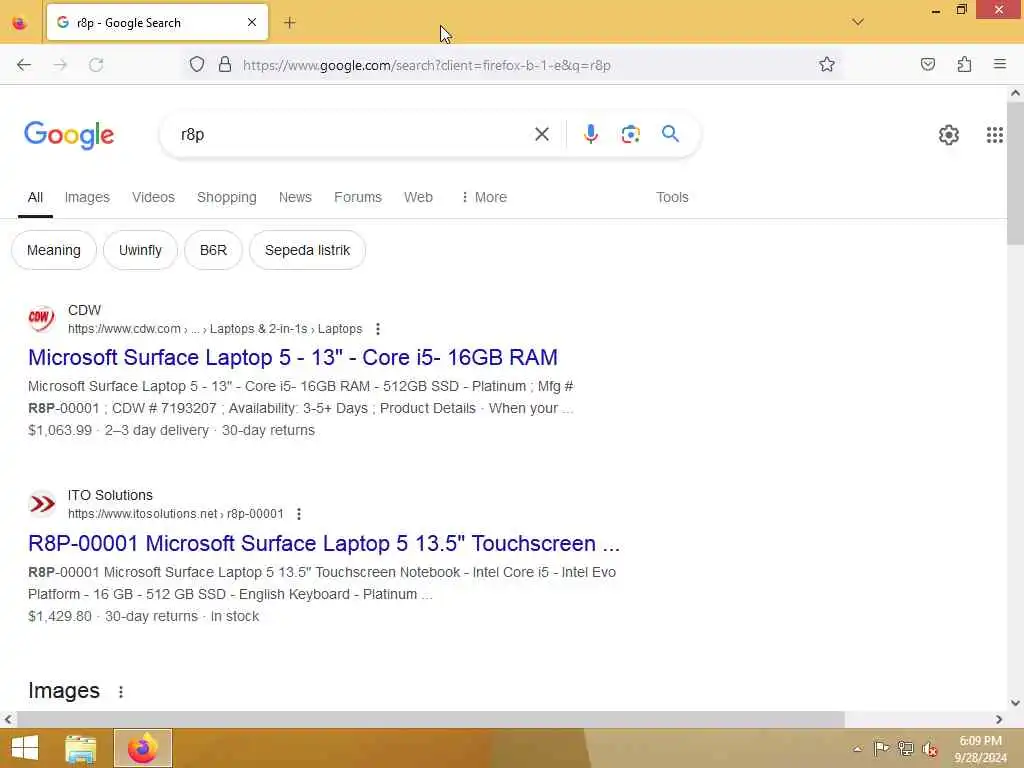Switch to News results tab
The height and width of the screenshot is (768, 1024).
click(x=295, y=197)
